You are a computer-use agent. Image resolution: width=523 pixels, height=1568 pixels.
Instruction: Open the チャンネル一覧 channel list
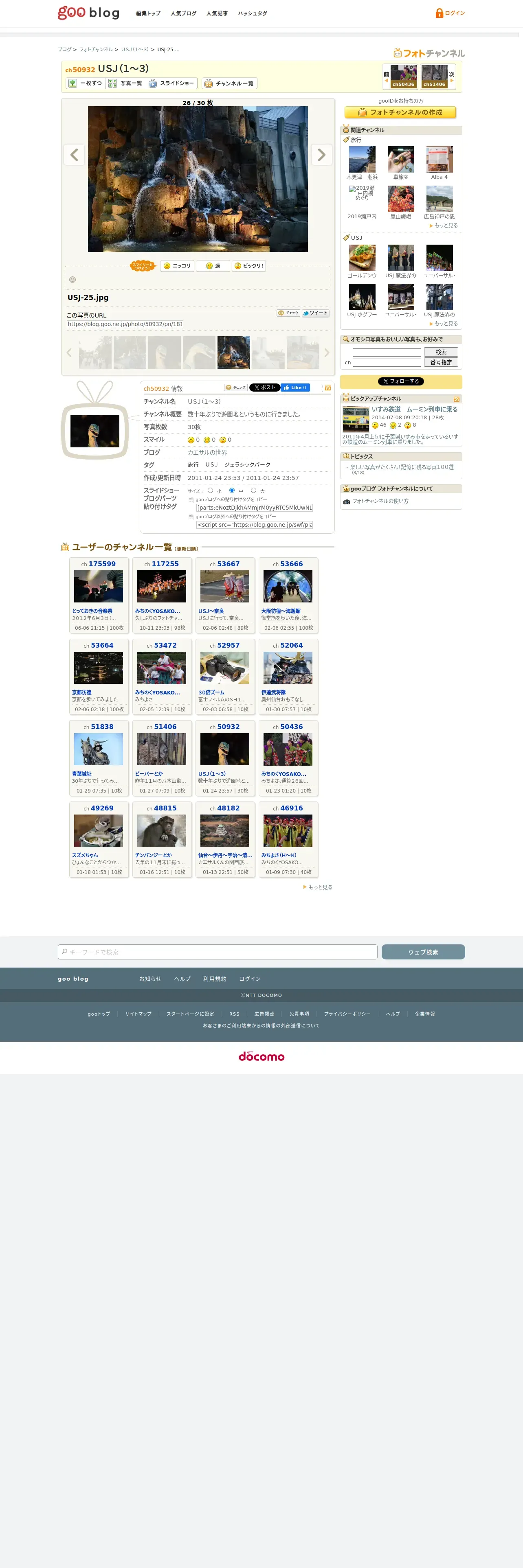(x=230, y=83)
